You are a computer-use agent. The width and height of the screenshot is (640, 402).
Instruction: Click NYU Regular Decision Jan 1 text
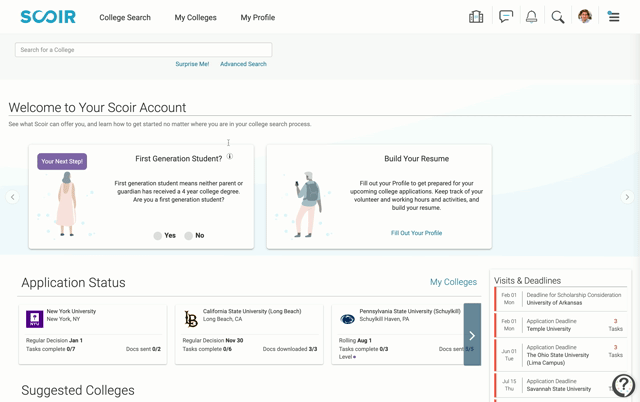pyautogui.click(x=54, y=340)
